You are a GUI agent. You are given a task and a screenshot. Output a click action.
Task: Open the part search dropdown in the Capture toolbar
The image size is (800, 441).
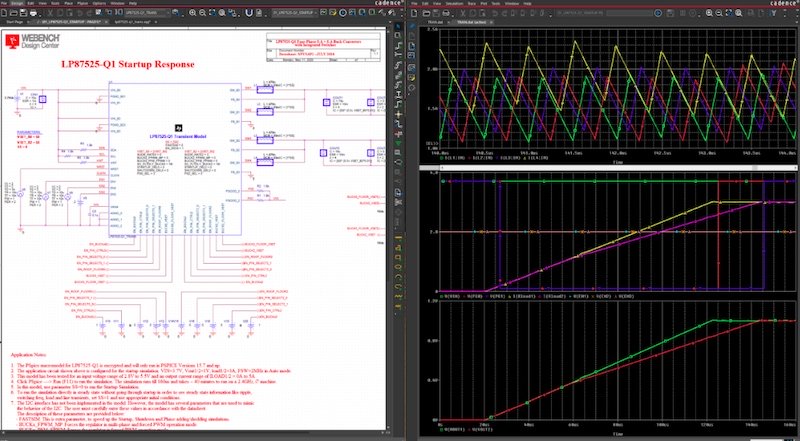[168, 12]
